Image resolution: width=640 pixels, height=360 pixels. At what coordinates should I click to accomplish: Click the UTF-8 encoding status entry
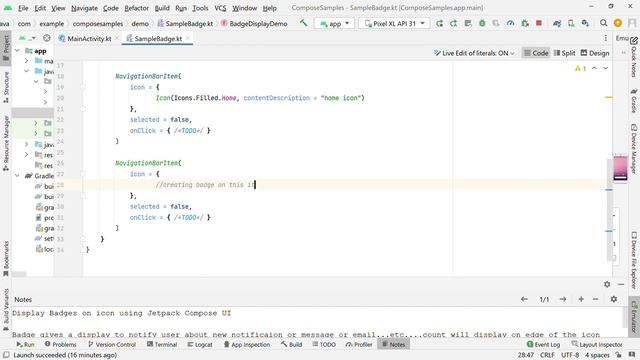(x=570, y=355)
